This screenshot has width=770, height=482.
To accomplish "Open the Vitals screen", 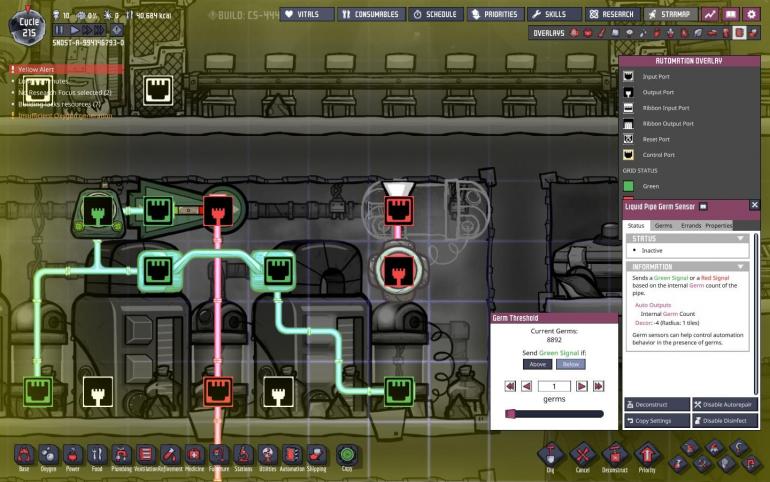I will (307, 15).
